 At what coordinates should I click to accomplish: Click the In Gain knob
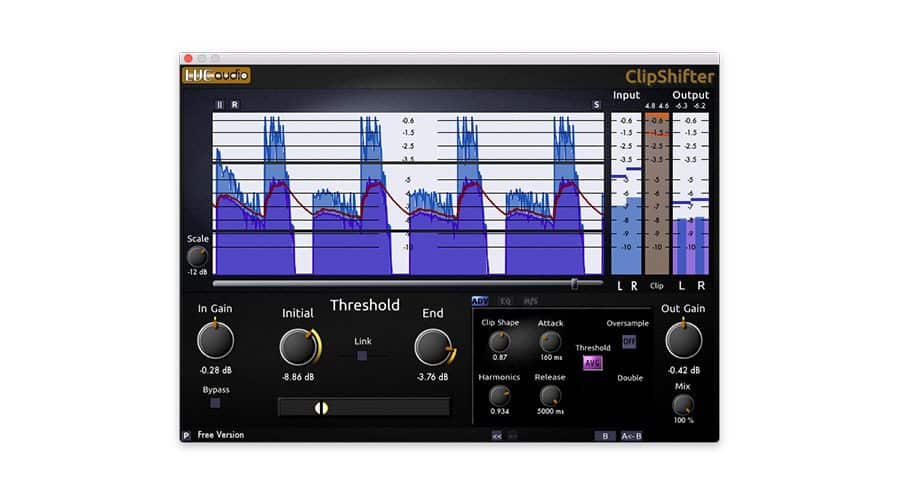click(x=215, y=340)
